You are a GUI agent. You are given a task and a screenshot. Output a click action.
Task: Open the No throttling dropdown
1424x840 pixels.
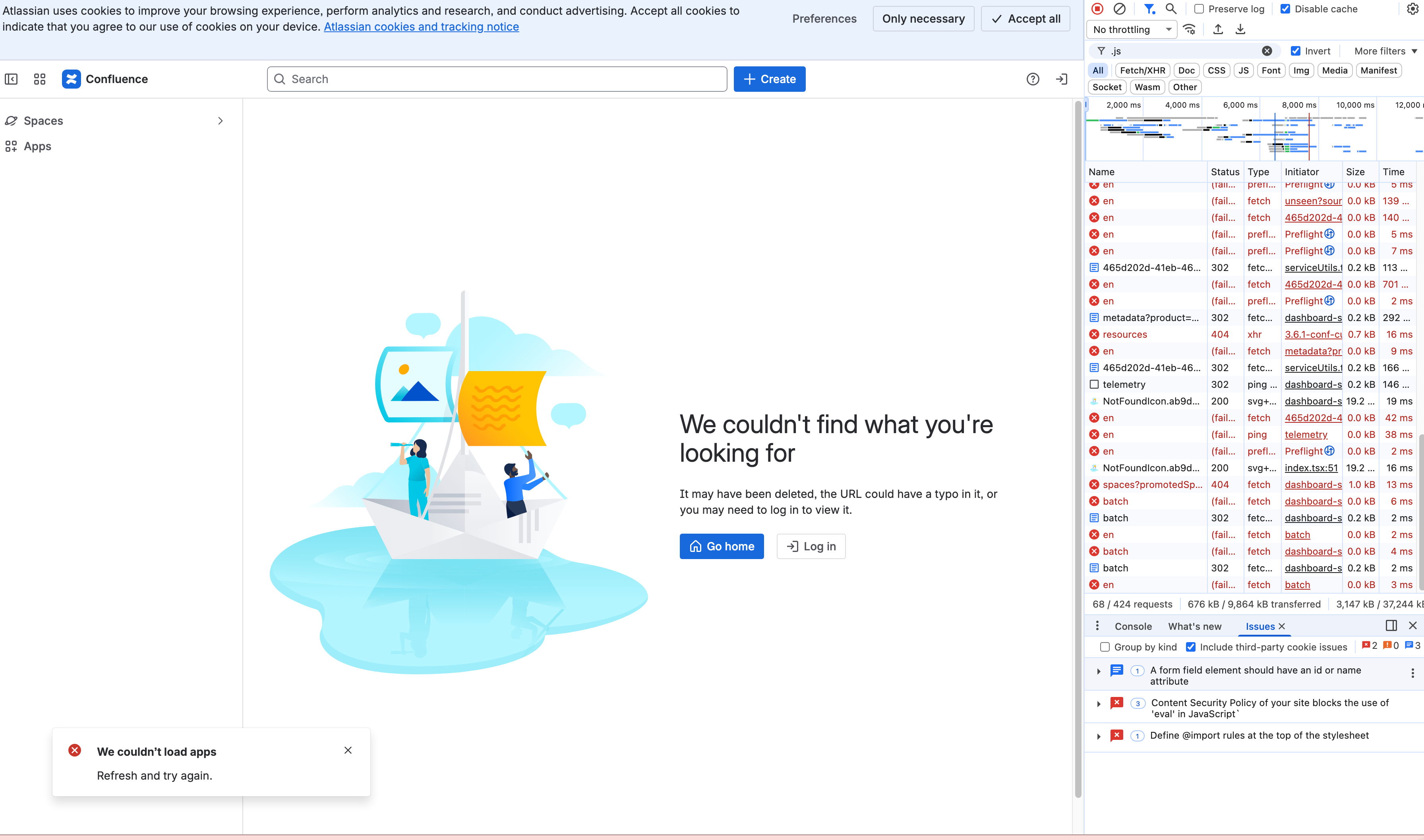click(1132, 29)
